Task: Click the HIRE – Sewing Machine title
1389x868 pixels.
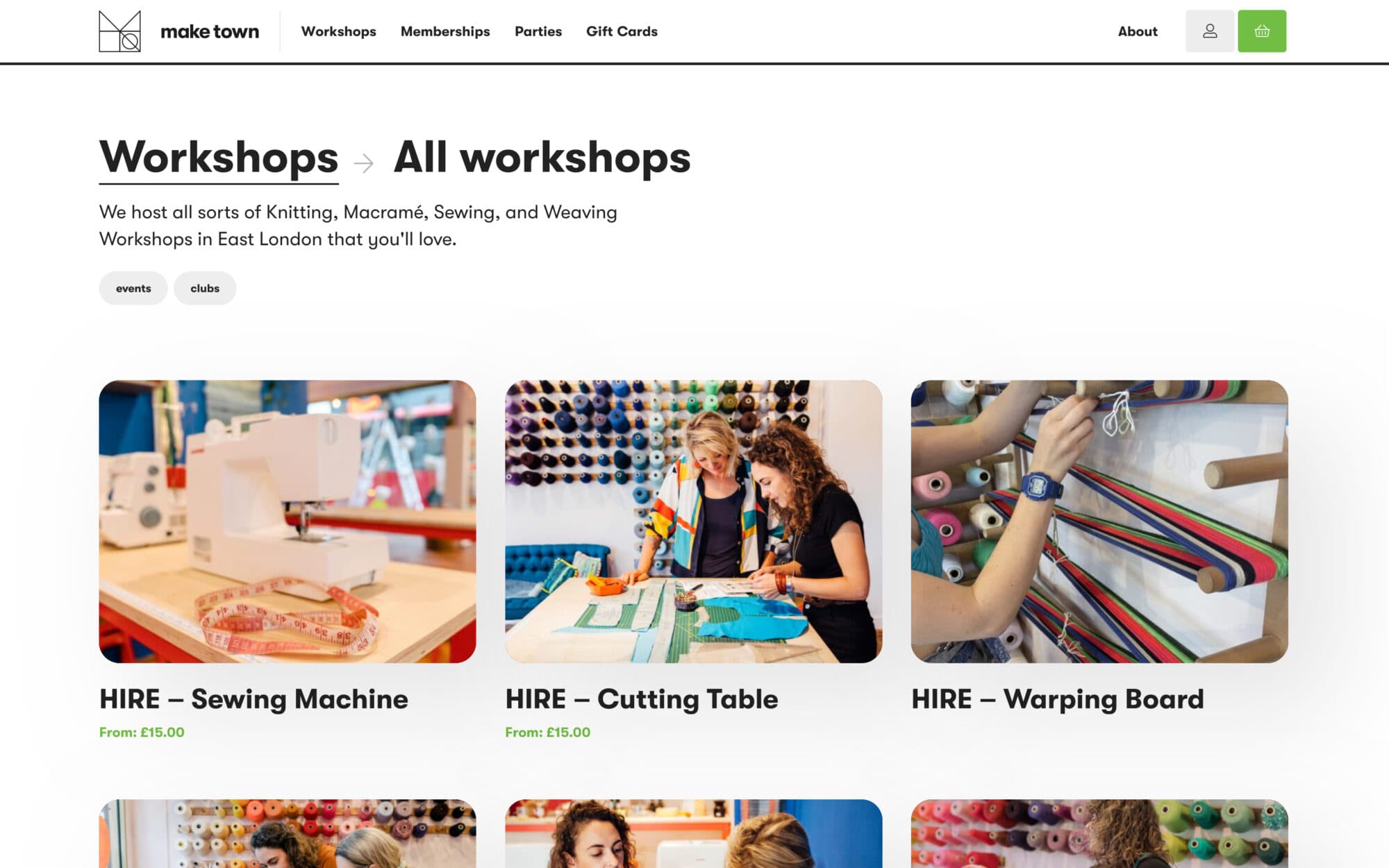Action: click(253, 699)
